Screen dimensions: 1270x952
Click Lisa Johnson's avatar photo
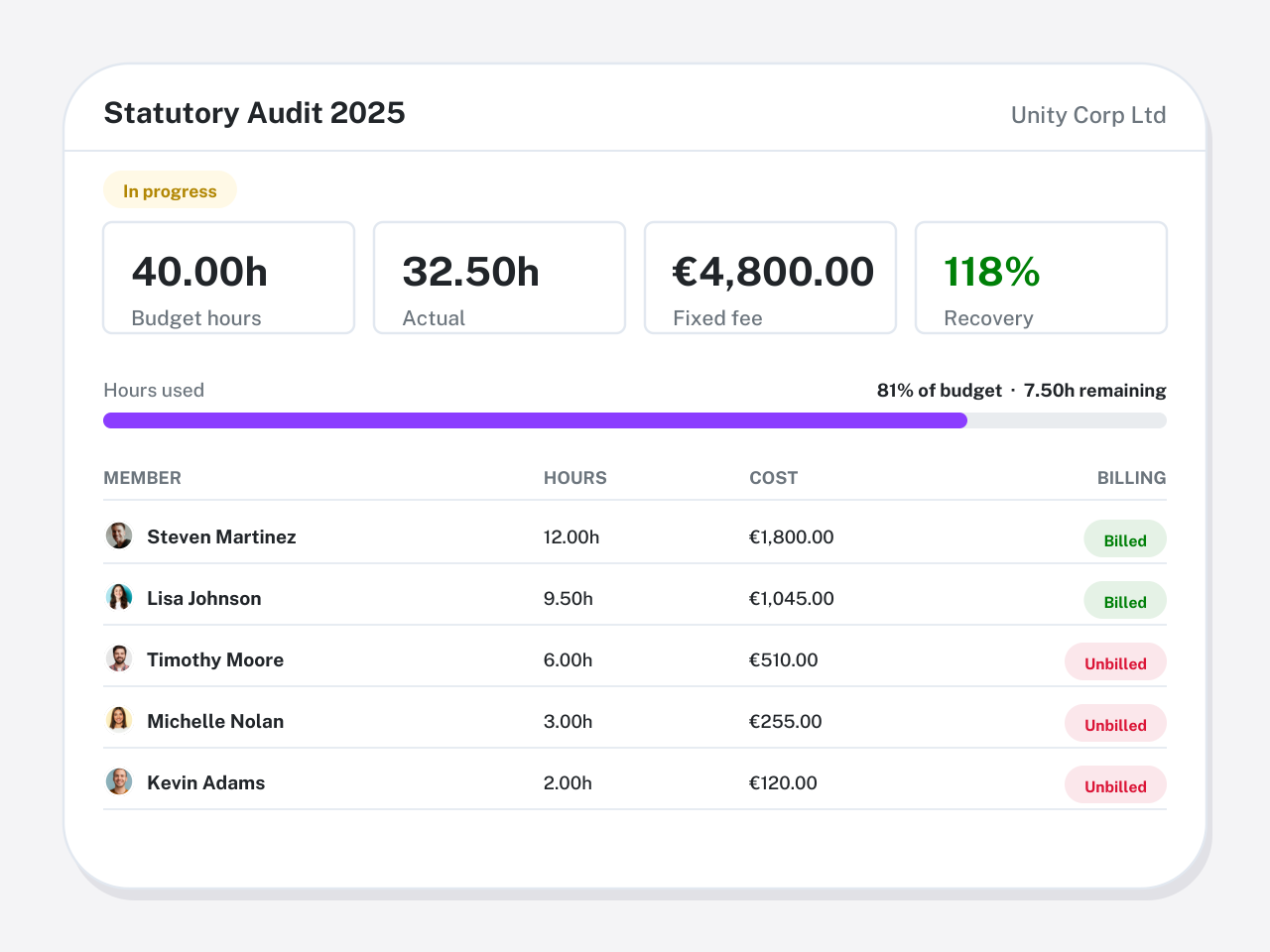(x=119, y=597)
